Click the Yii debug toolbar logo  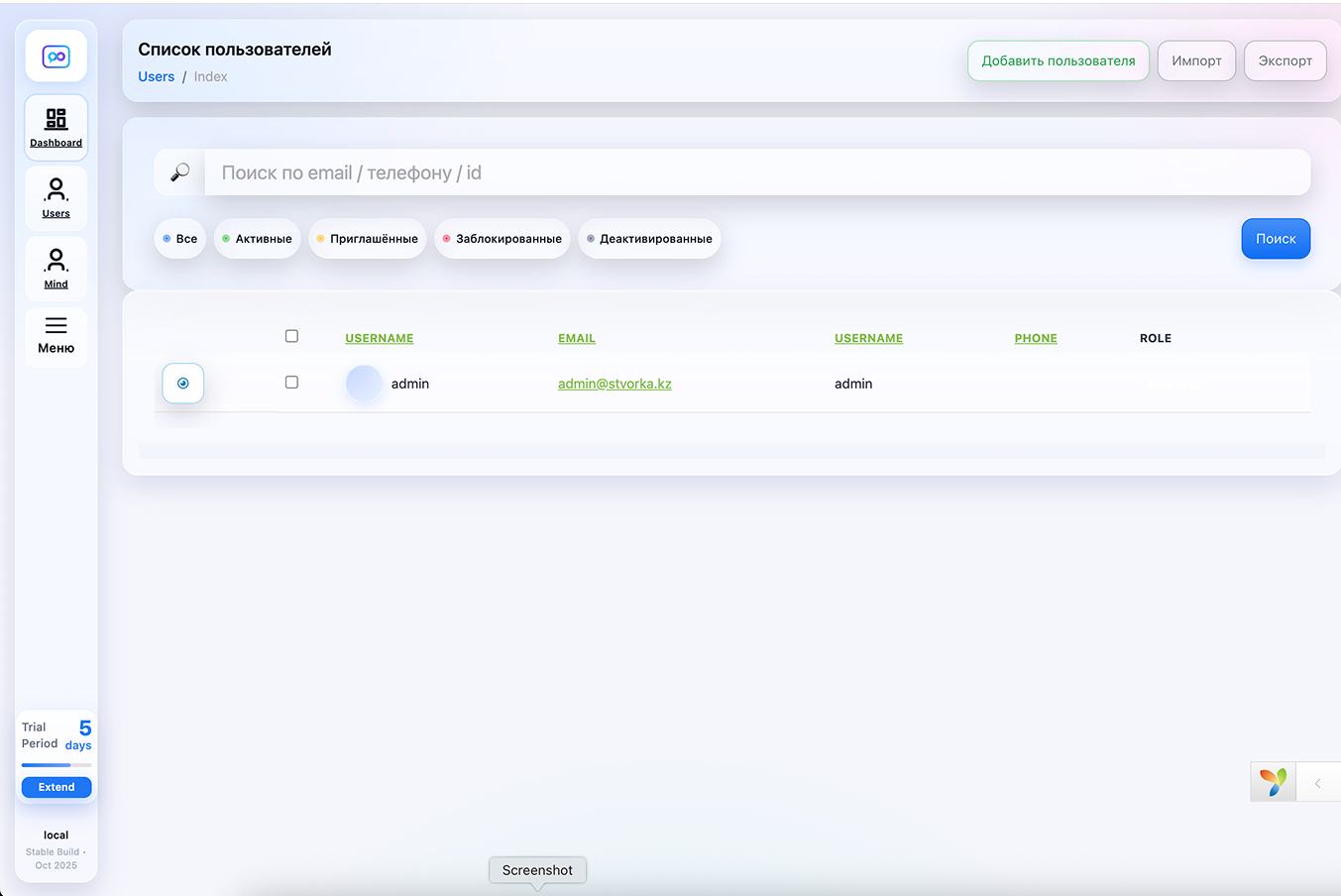(x=1274, y=782)
